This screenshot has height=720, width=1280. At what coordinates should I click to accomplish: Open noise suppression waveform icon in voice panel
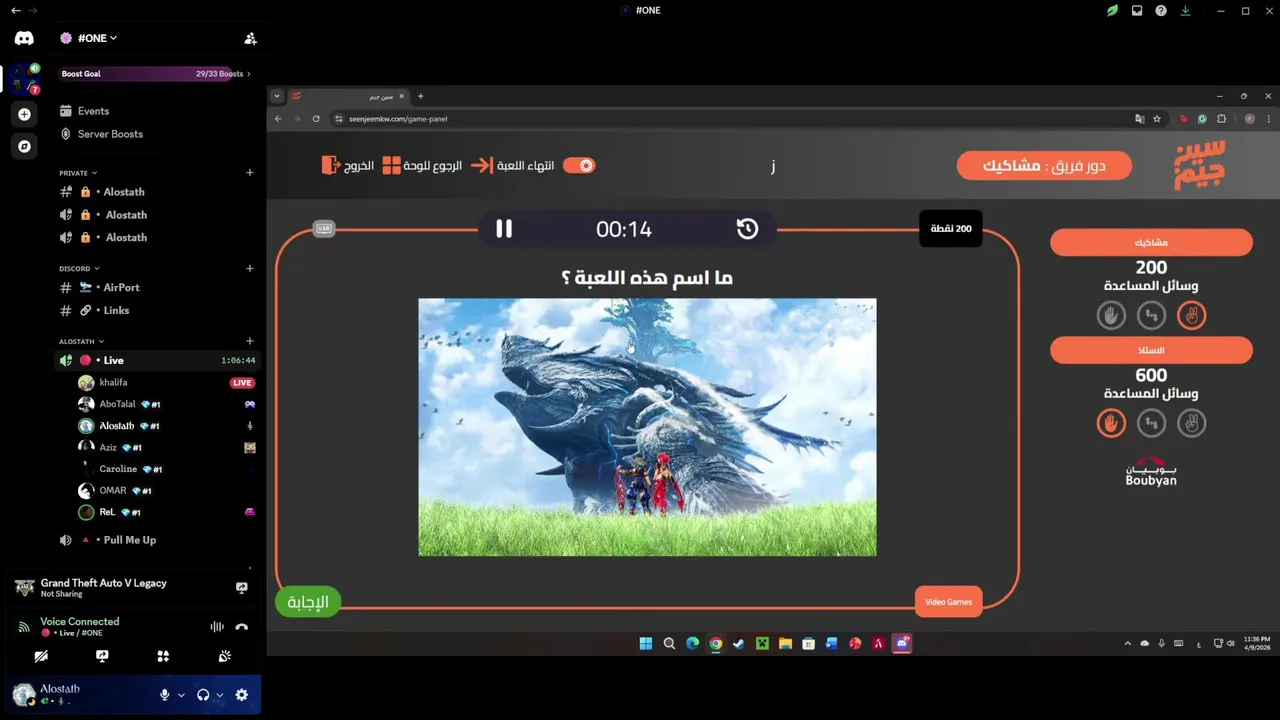pos(216,627)
